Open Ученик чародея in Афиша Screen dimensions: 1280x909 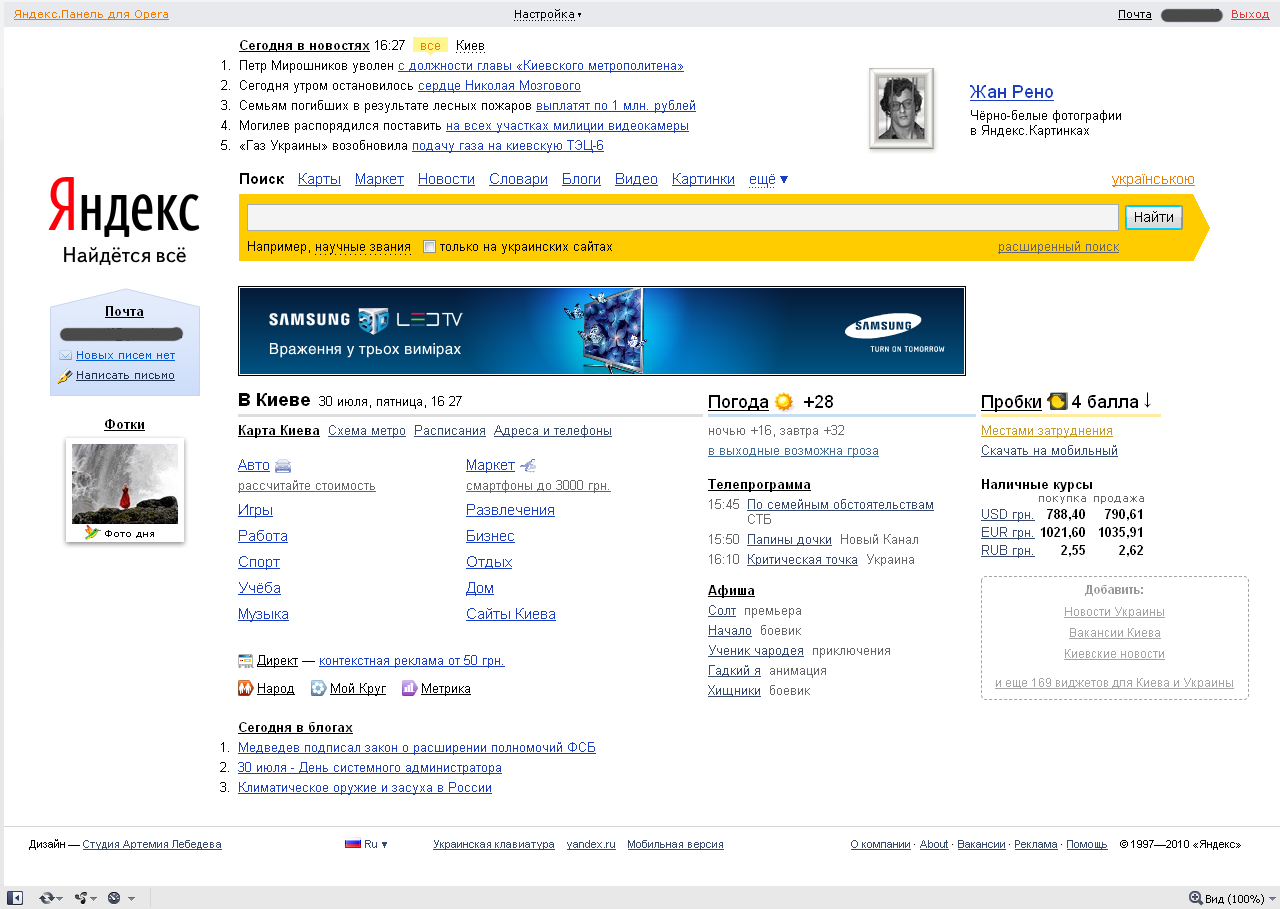(756, 651)
